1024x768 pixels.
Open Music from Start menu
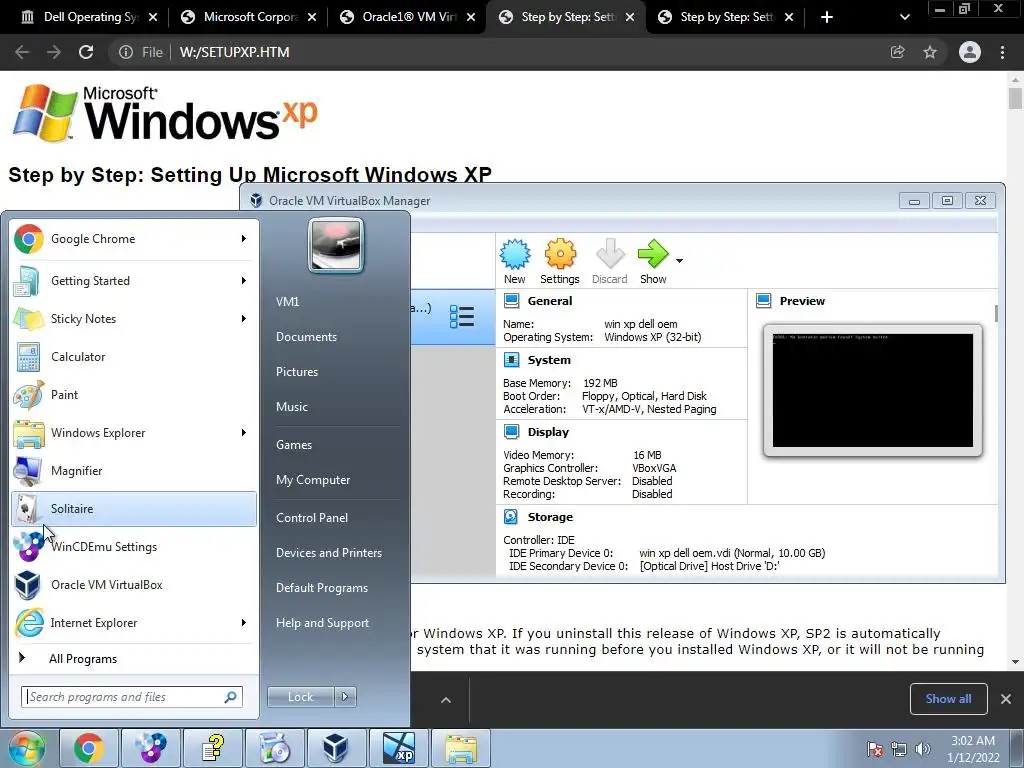point(291,407)
